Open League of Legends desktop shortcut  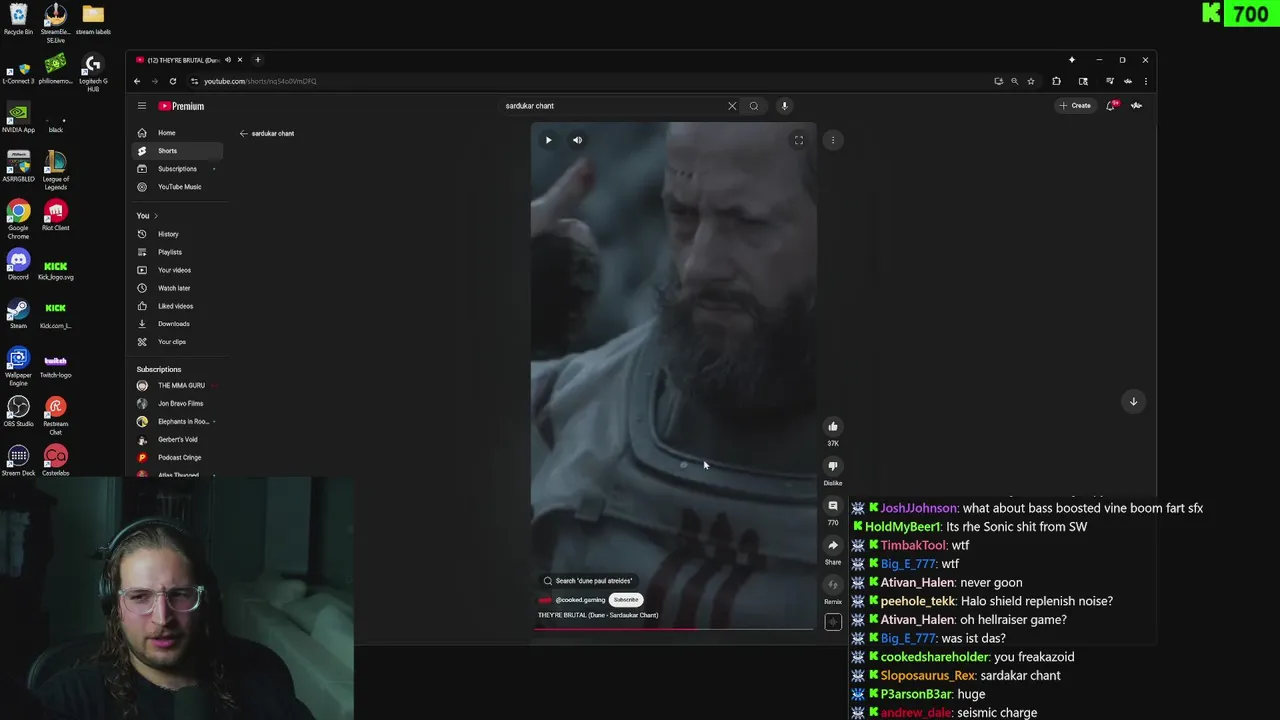55,168
